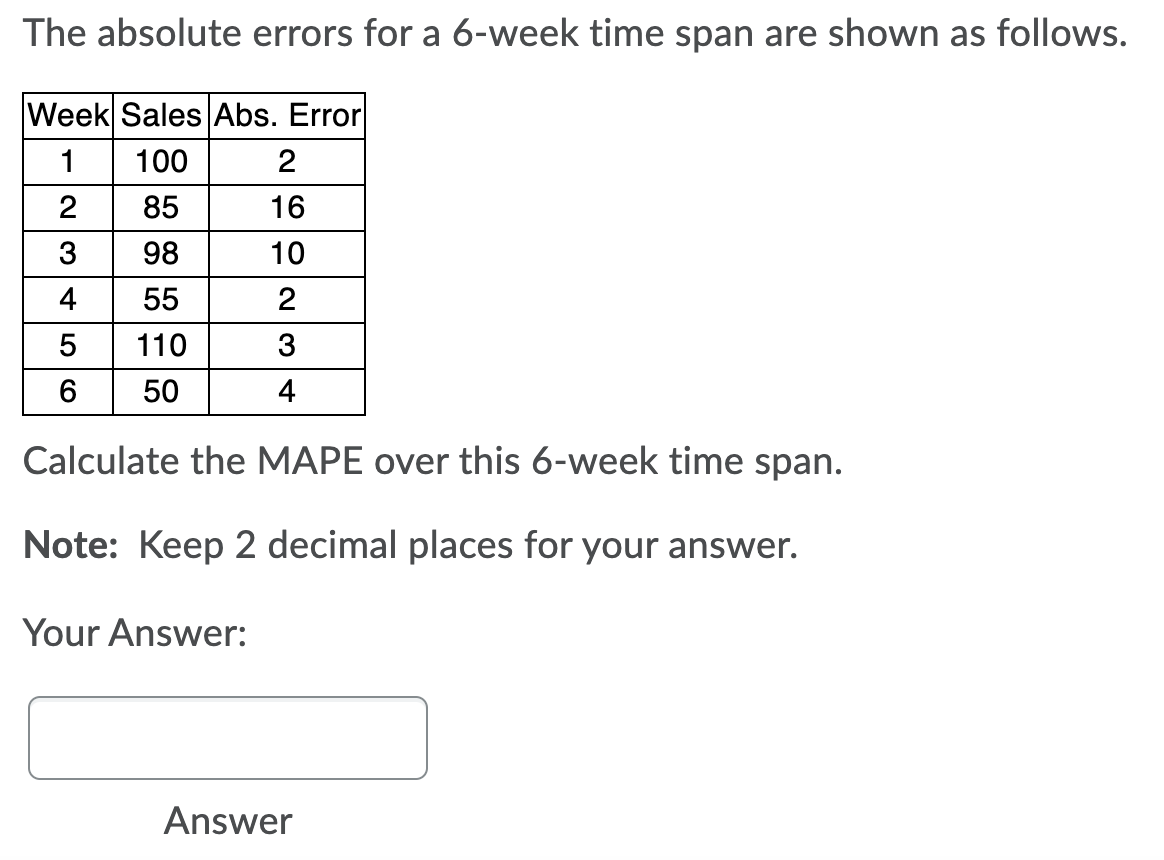Click the absolute error value 16
Image resolution: width=1164 pixels, height=860 pixels.
click(285, 207)
